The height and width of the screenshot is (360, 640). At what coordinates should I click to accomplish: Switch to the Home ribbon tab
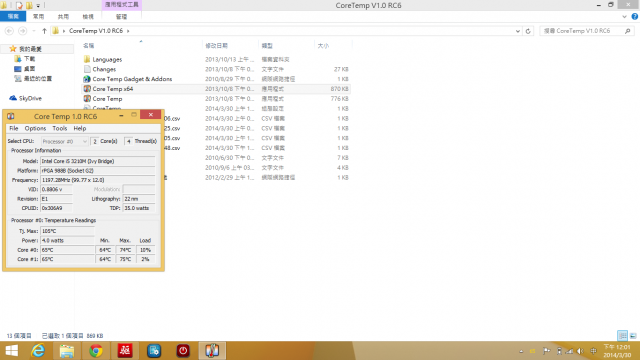point(38,17)
